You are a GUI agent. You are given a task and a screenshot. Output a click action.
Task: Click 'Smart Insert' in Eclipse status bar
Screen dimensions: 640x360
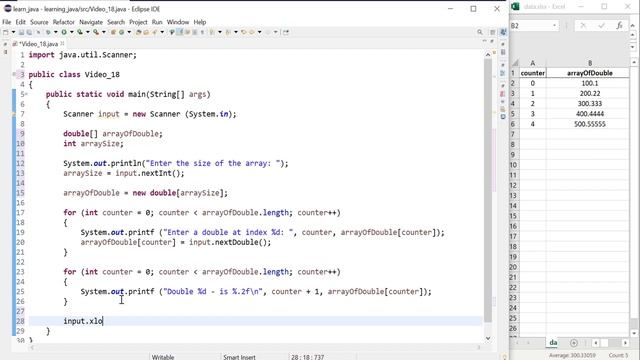click(239, 357)
